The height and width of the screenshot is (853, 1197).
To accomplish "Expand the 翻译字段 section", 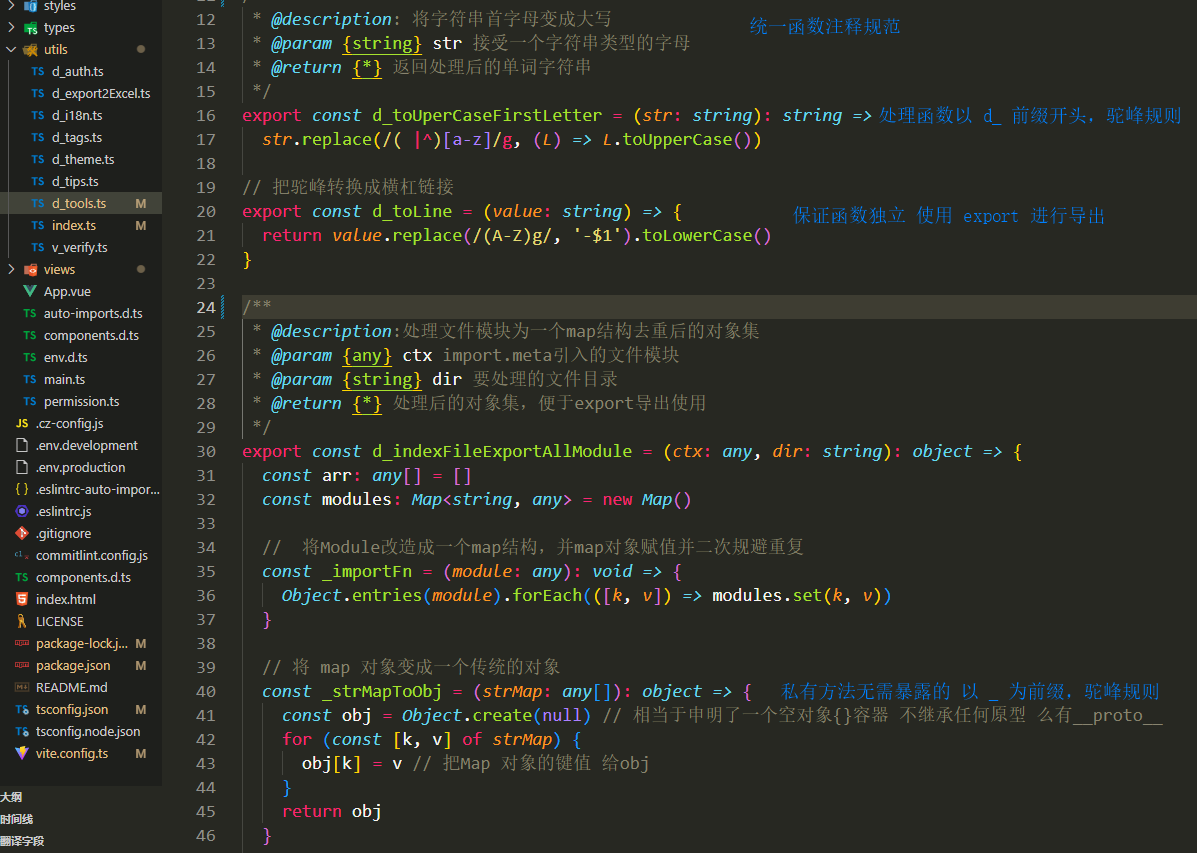I will pyautogui.click(x=22, y=842).
